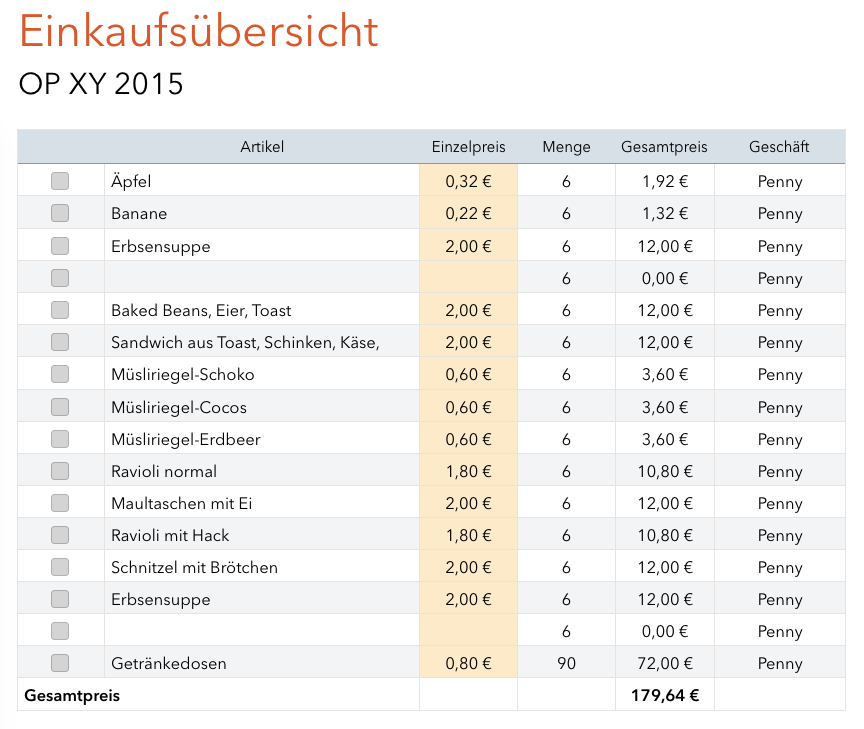This screenshot has width=864, height=729.
Task: Check the Baked Beans, Eier, Toast checkbox
Action: click(x=60, y=310)
